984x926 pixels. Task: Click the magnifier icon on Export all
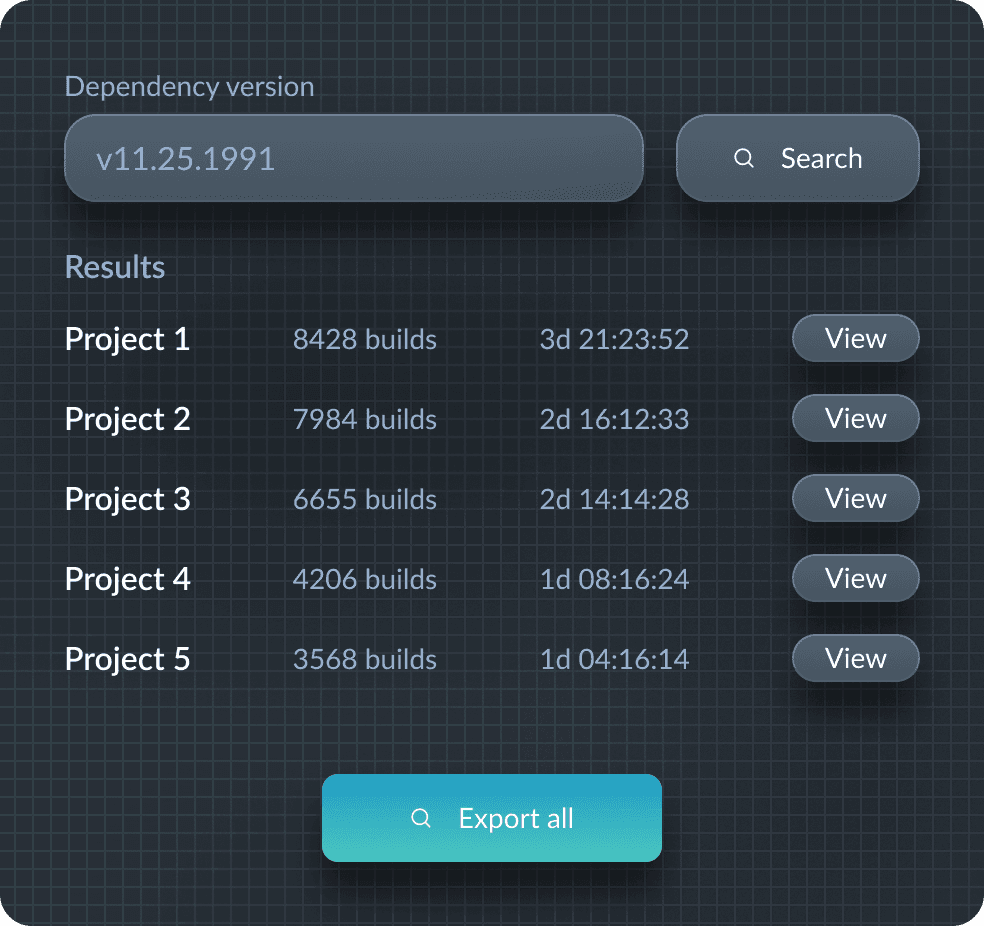tap(421, 818)
